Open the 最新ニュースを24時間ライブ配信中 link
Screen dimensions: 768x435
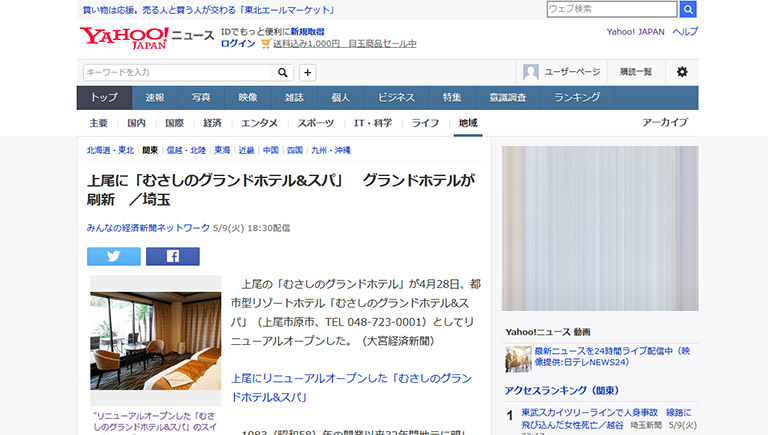[612, 357]
